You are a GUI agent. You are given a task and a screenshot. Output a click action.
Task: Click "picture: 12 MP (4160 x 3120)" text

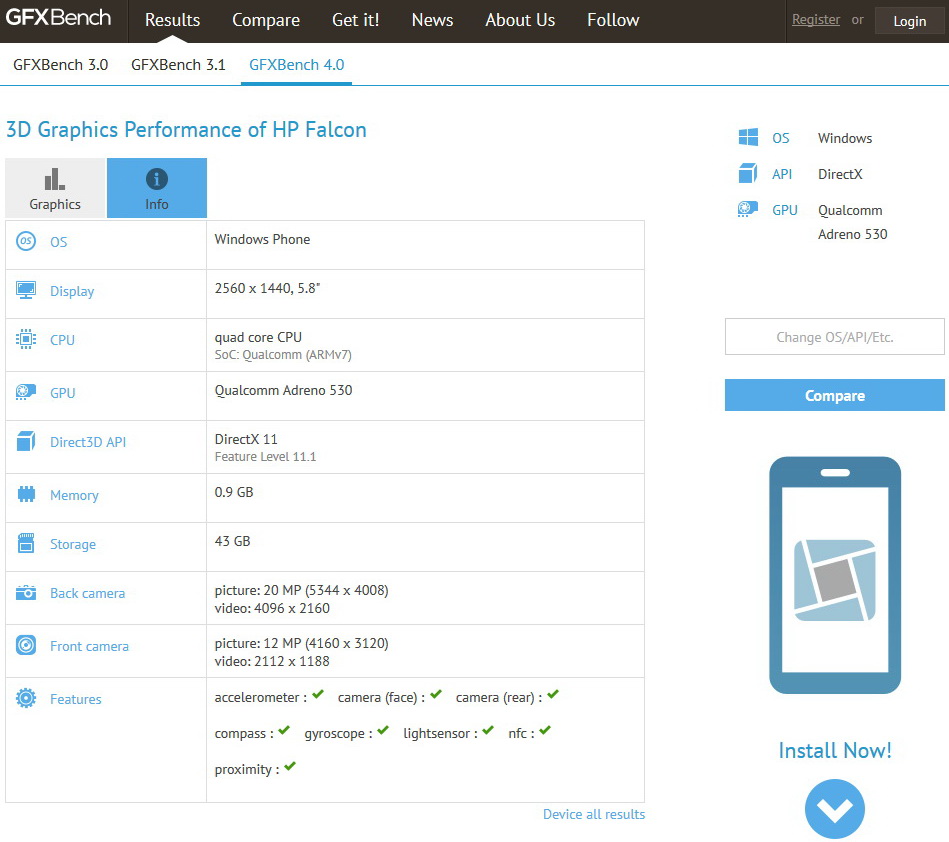tap(301, 643)
